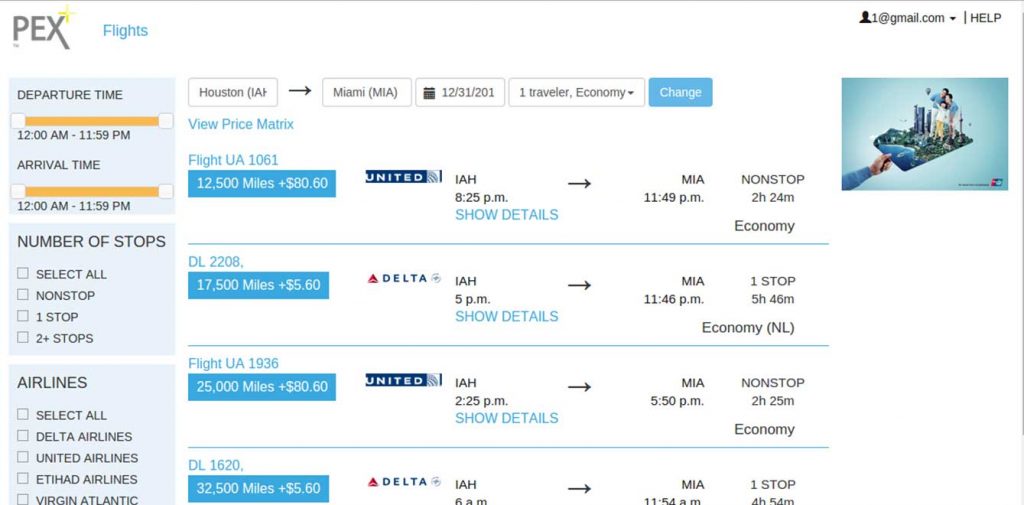Click the calendar icon in the date field
1024x505 pixels.
coord(429,93)
